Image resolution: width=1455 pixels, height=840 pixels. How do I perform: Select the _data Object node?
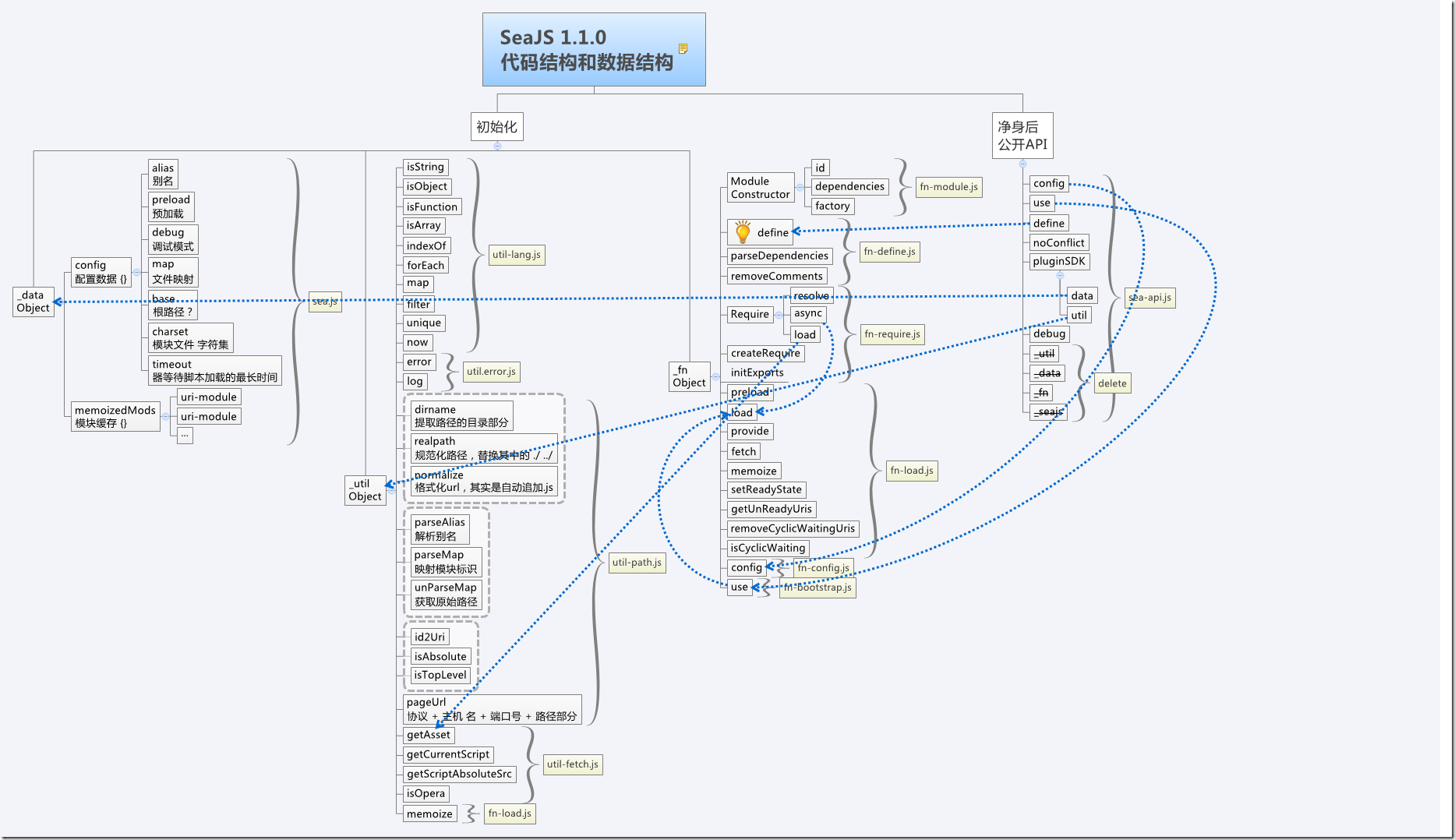(34, 302)
